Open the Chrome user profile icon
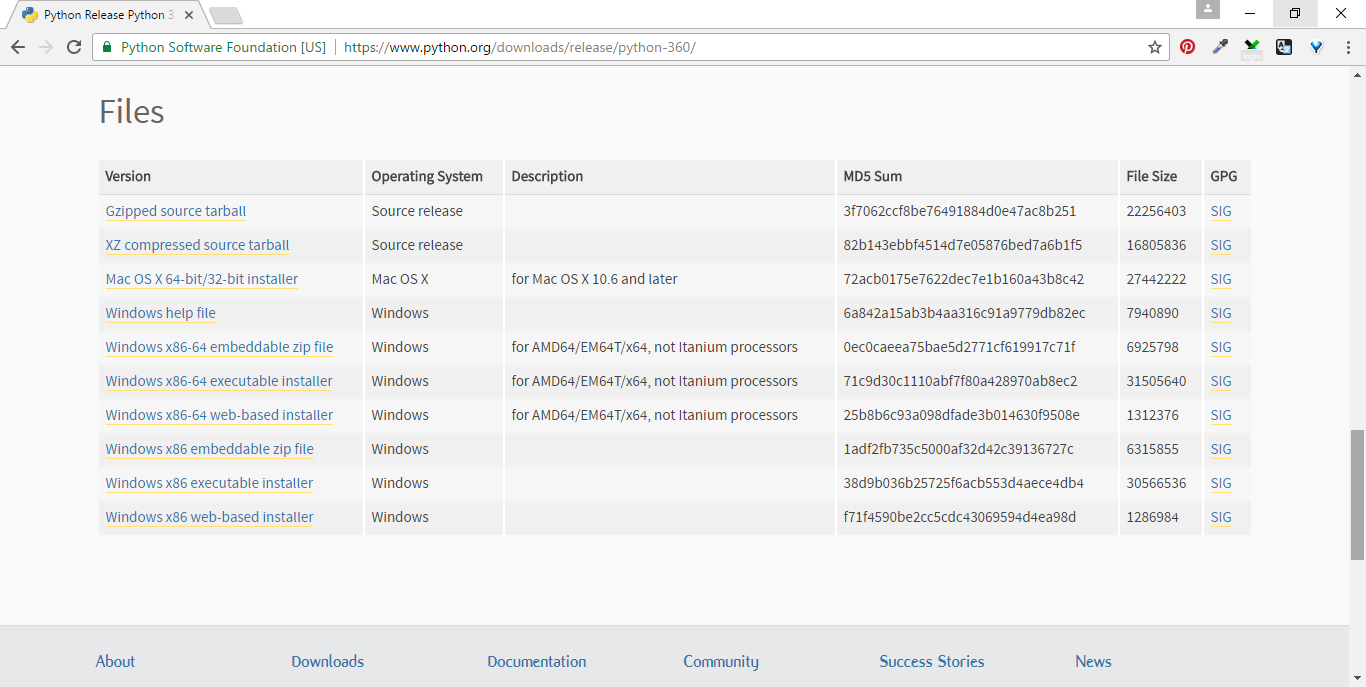Screen dimensions: 1366x687 point(1208,10)
